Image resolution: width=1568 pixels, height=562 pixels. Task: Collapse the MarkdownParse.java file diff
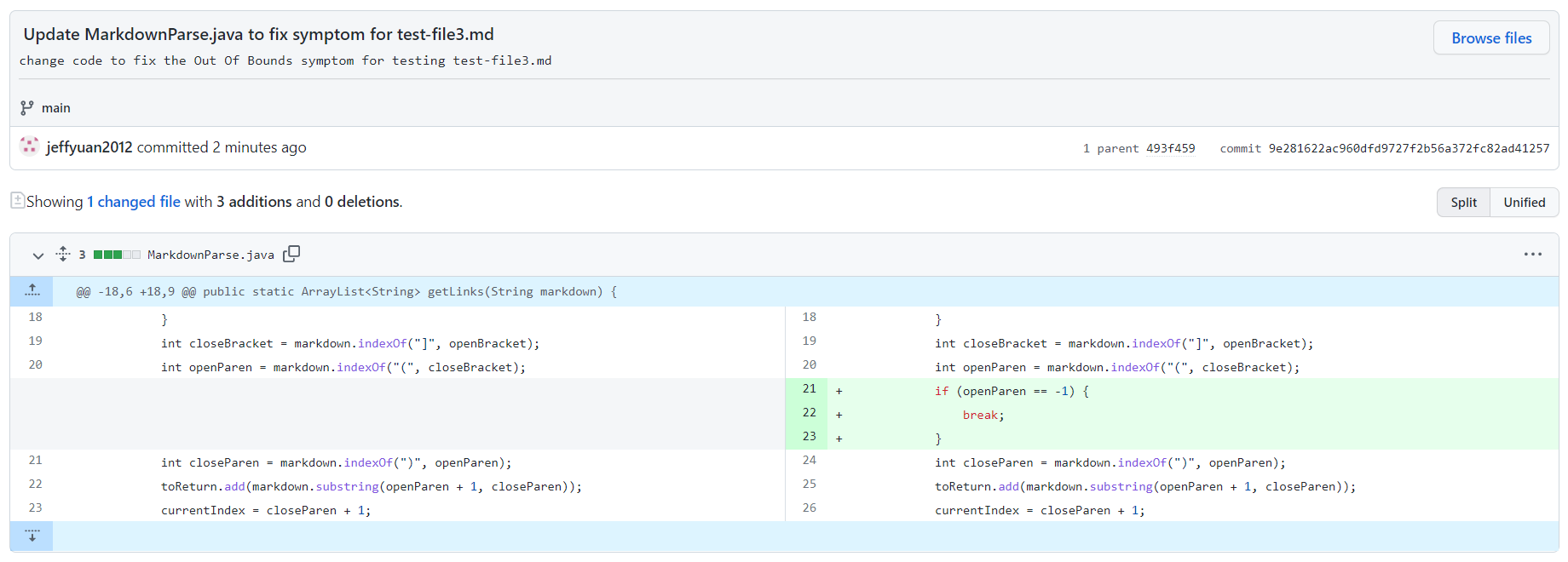tap(37, 255)
